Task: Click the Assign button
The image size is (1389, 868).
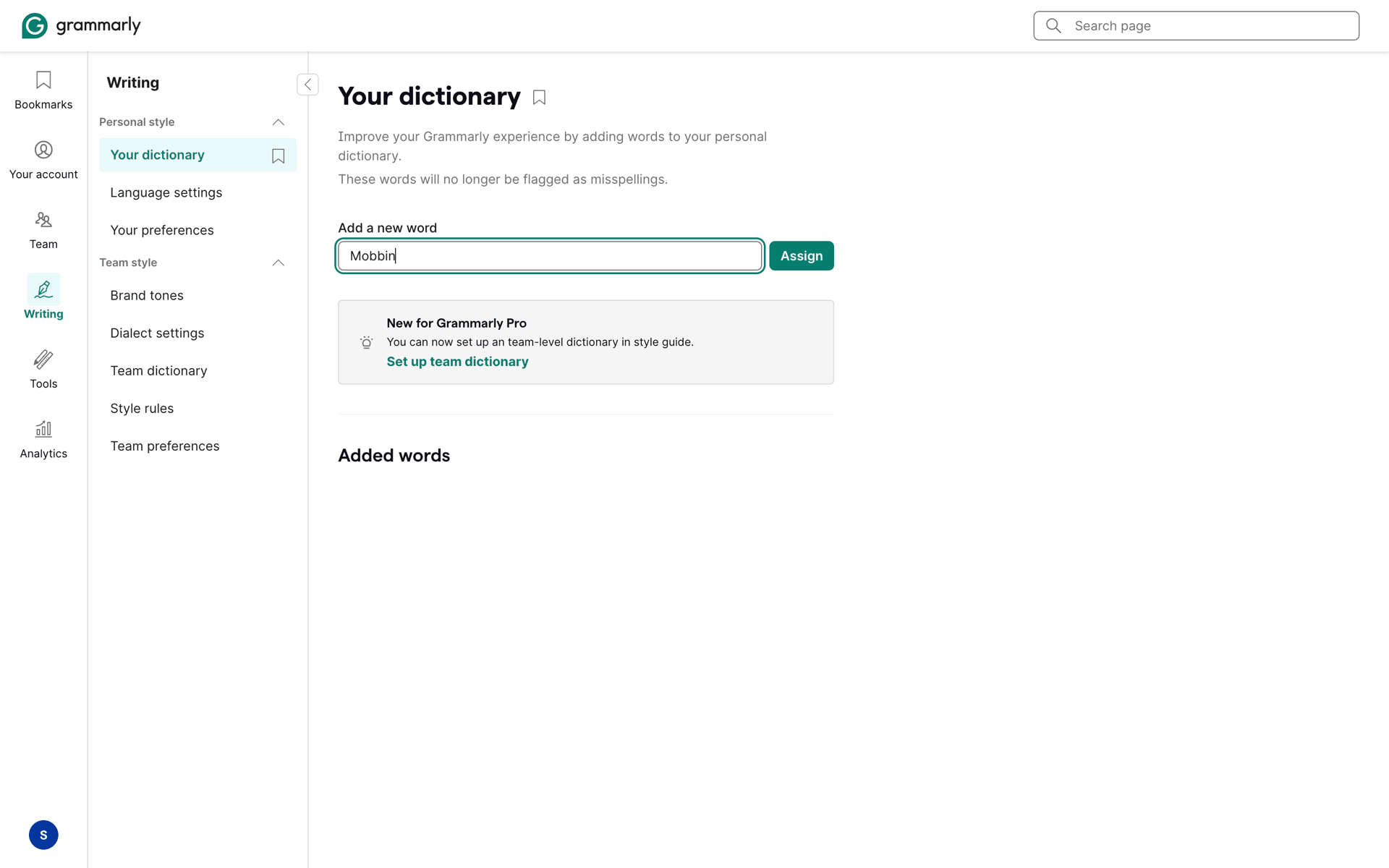Action: (x=801, y=255)
